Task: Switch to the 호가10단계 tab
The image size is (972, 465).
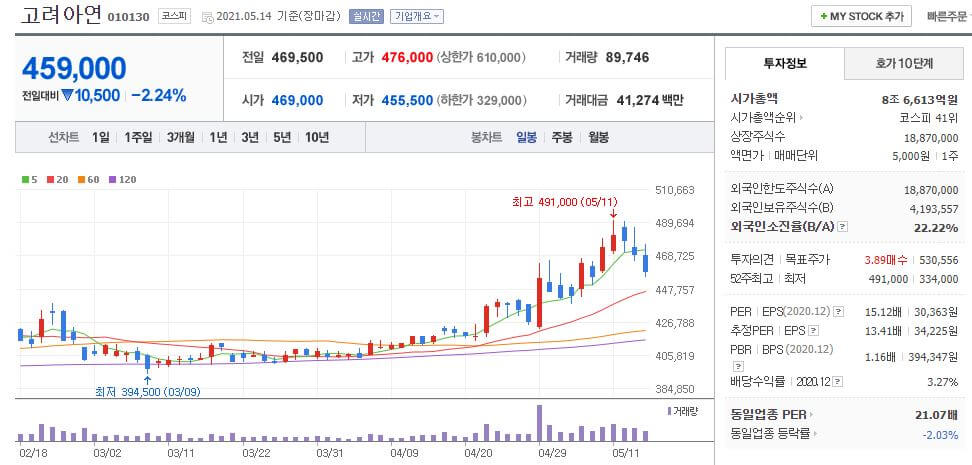Action: pos(904,63)
